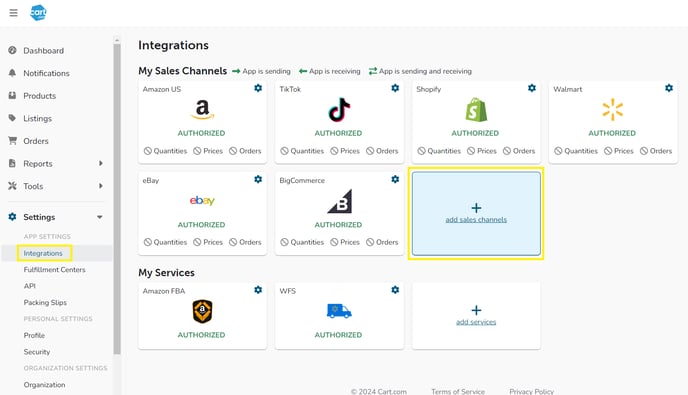Screen dimensions: 688x395
Task: Expand the Tools submenu arrow
Action: click(x=100, y=186)
